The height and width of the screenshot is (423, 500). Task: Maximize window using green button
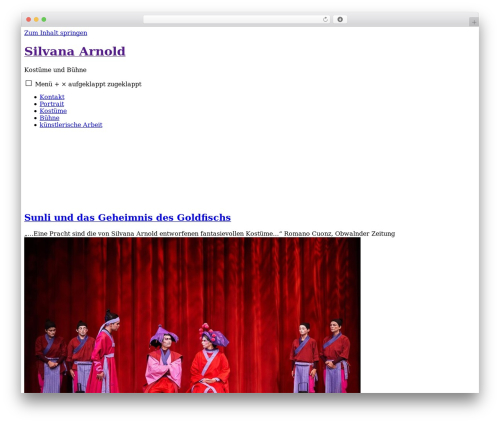[44, 20]
